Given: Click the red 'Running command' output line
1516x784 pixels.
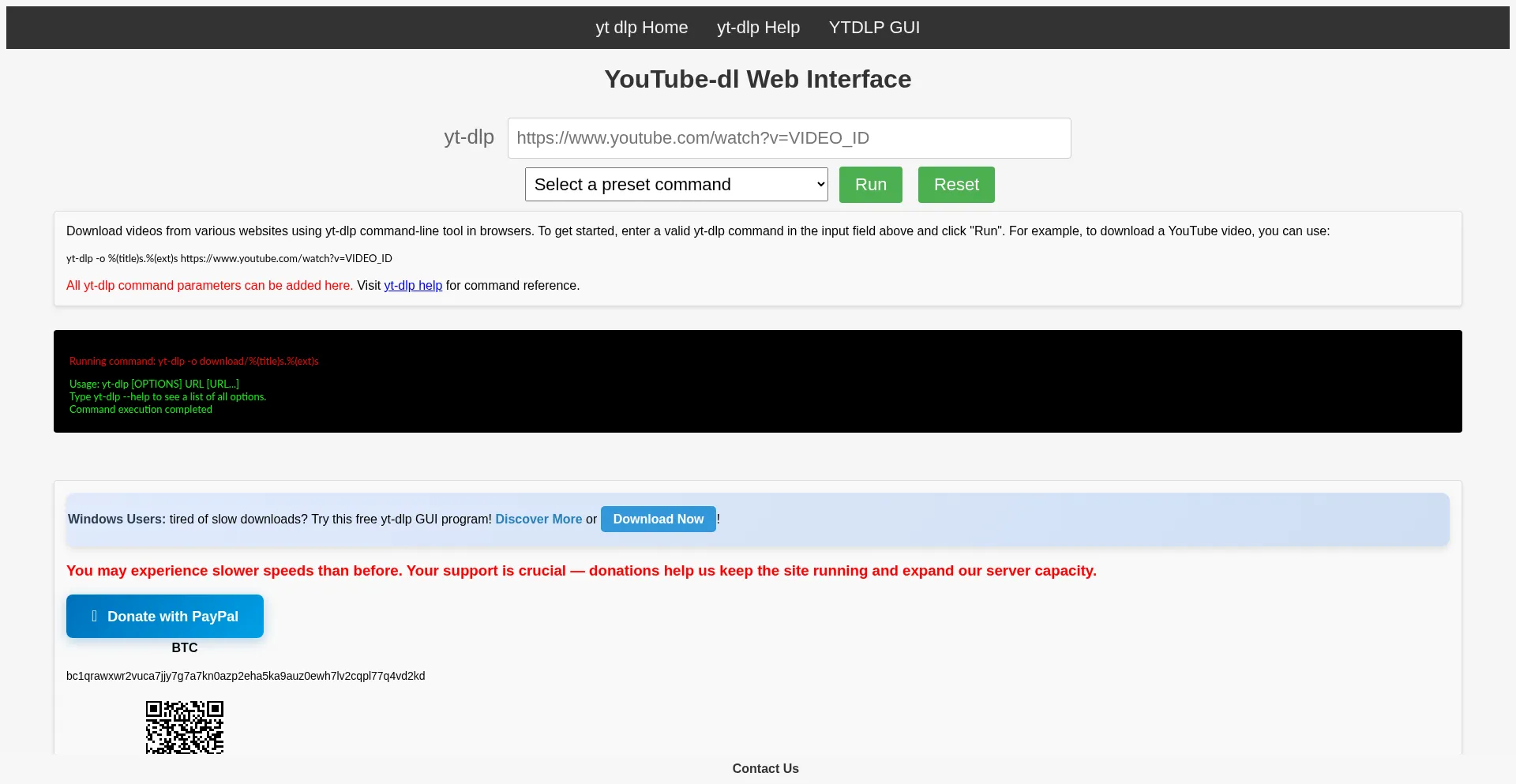Looking at the screenshot, I should click(193, 362).
